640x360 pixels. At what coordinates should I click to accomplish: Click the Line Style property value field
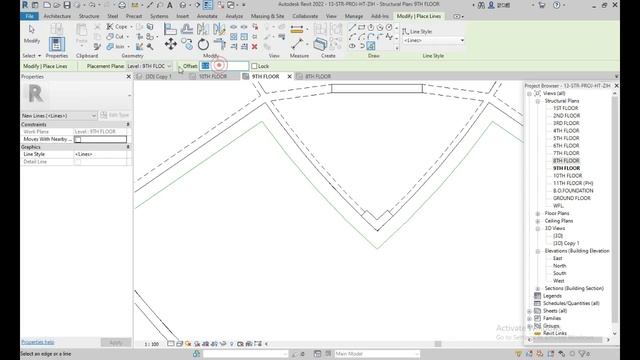click(x=100, y=154)
